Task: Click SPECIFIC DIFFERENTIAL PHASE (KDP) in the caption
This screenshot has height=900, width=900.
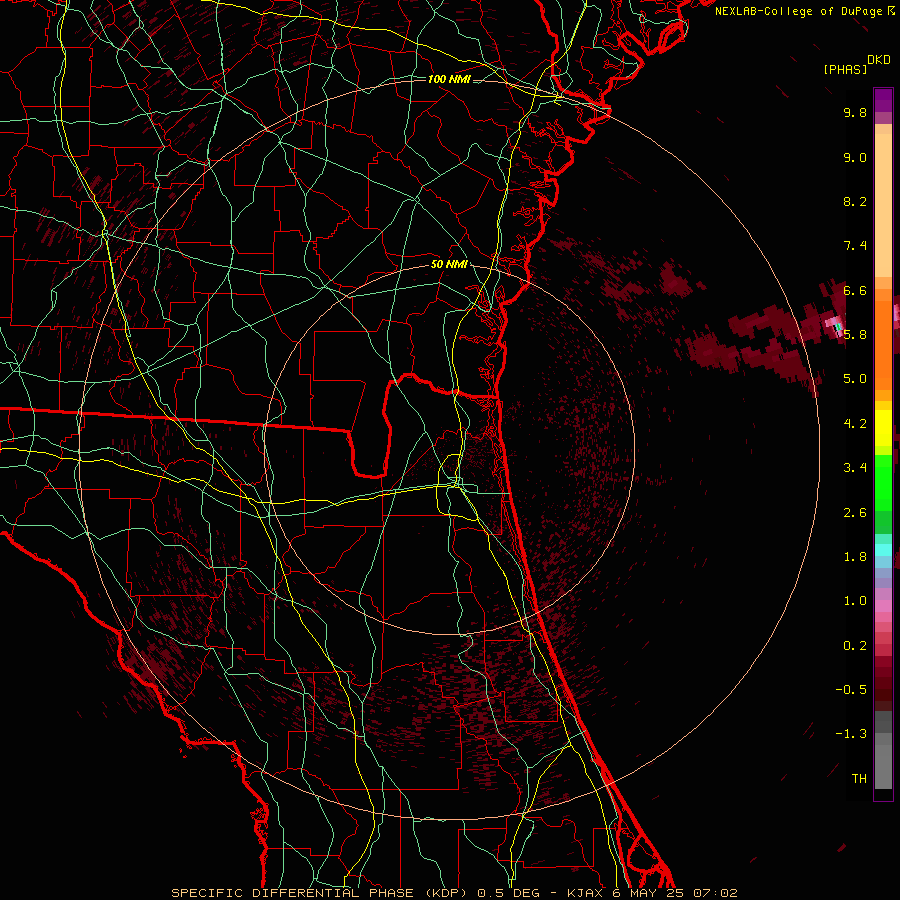Action: point(319,893)
